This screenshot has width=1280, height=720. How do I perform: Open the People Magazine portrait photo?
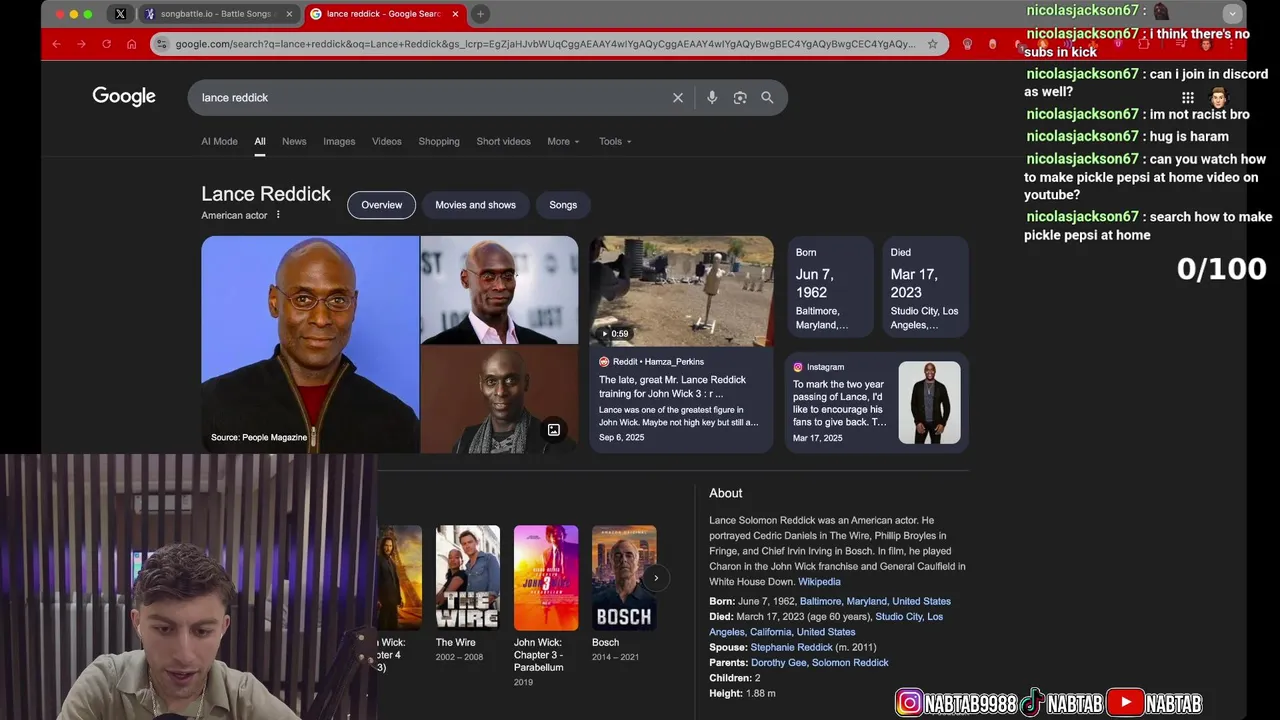310,344
